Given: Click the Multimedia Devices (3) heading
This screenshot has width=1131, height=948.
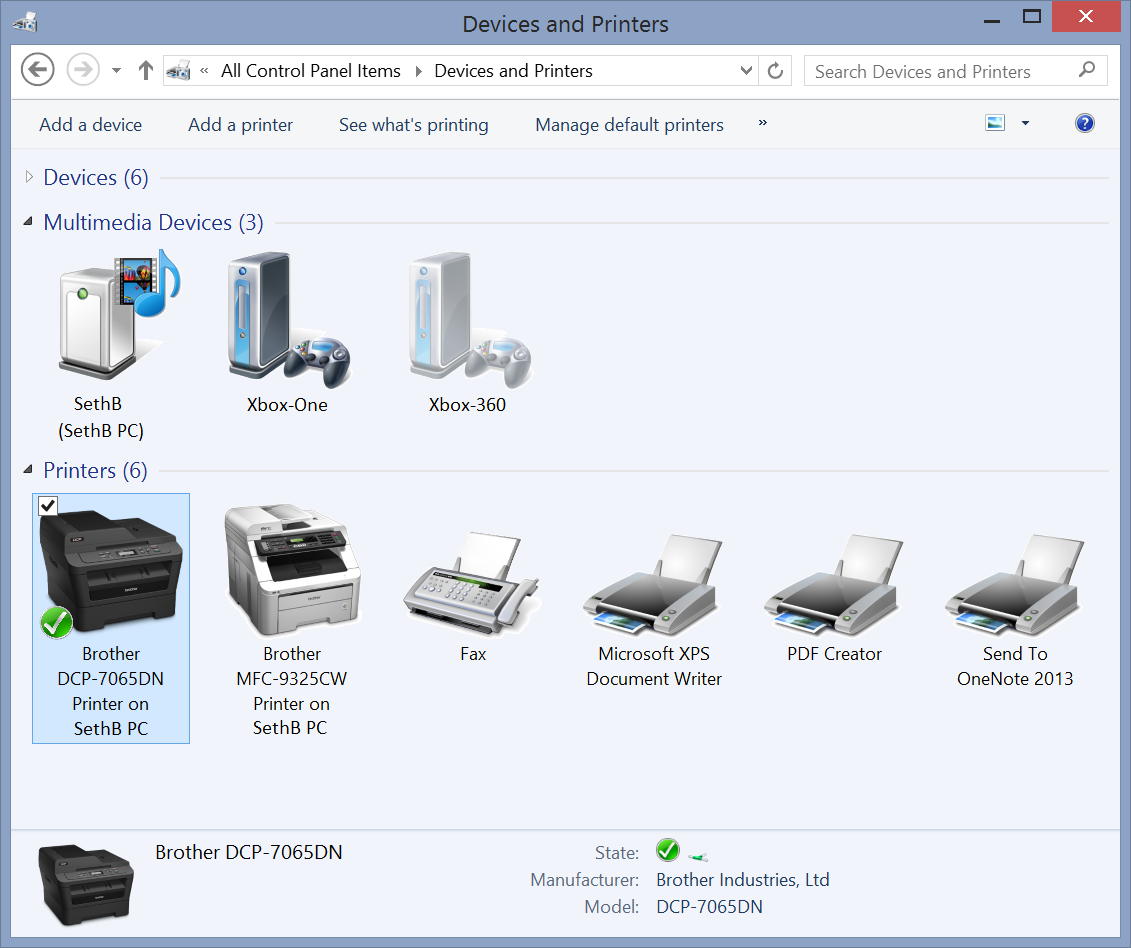Looking at the screenshot, I should tap(154, 222).
